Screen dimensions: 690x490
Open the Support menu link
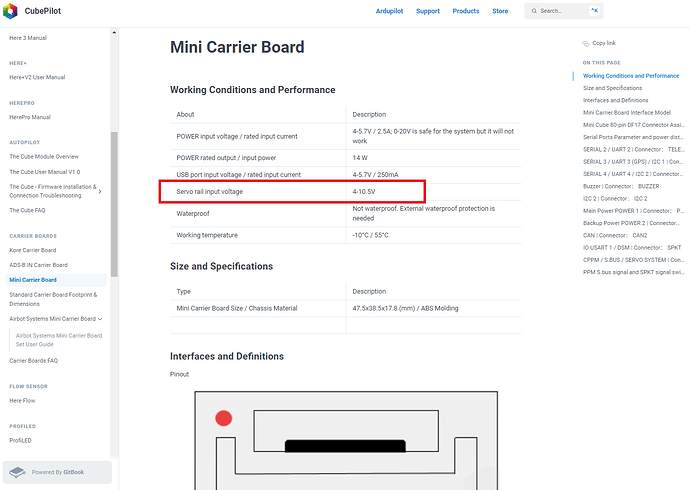428,11
